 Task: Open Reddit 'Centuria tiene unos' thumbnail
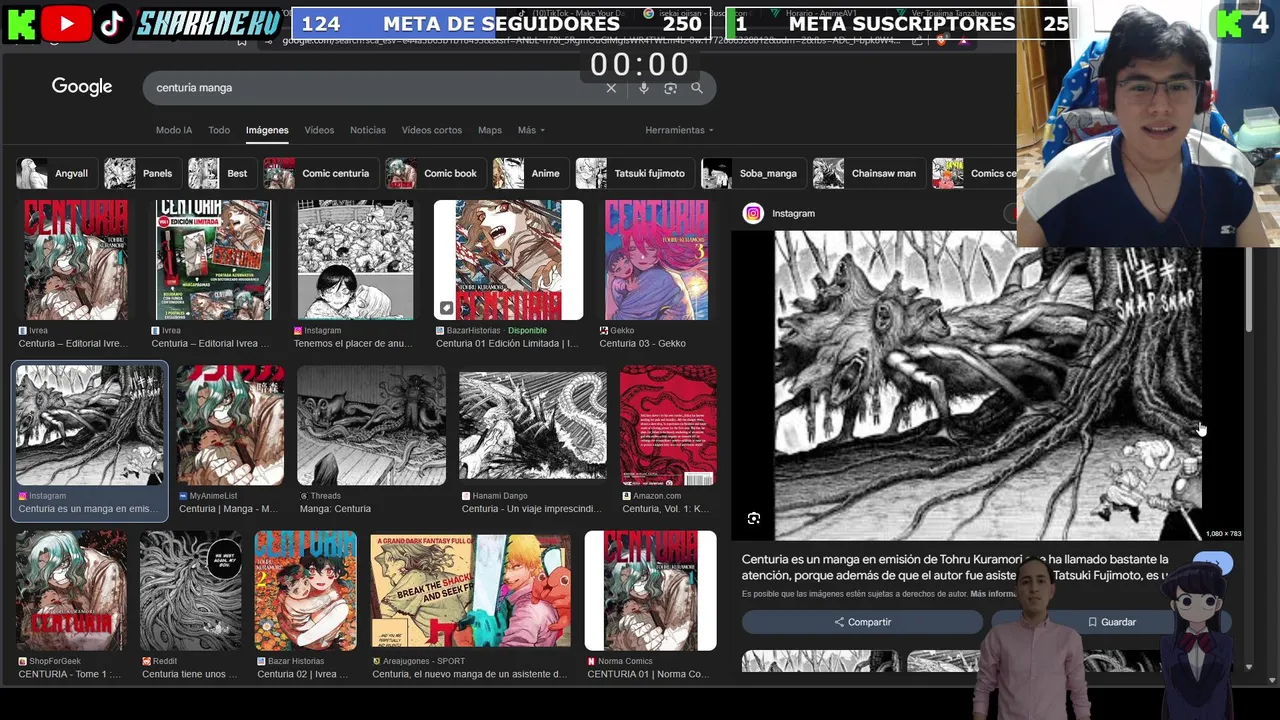point(191,591)
